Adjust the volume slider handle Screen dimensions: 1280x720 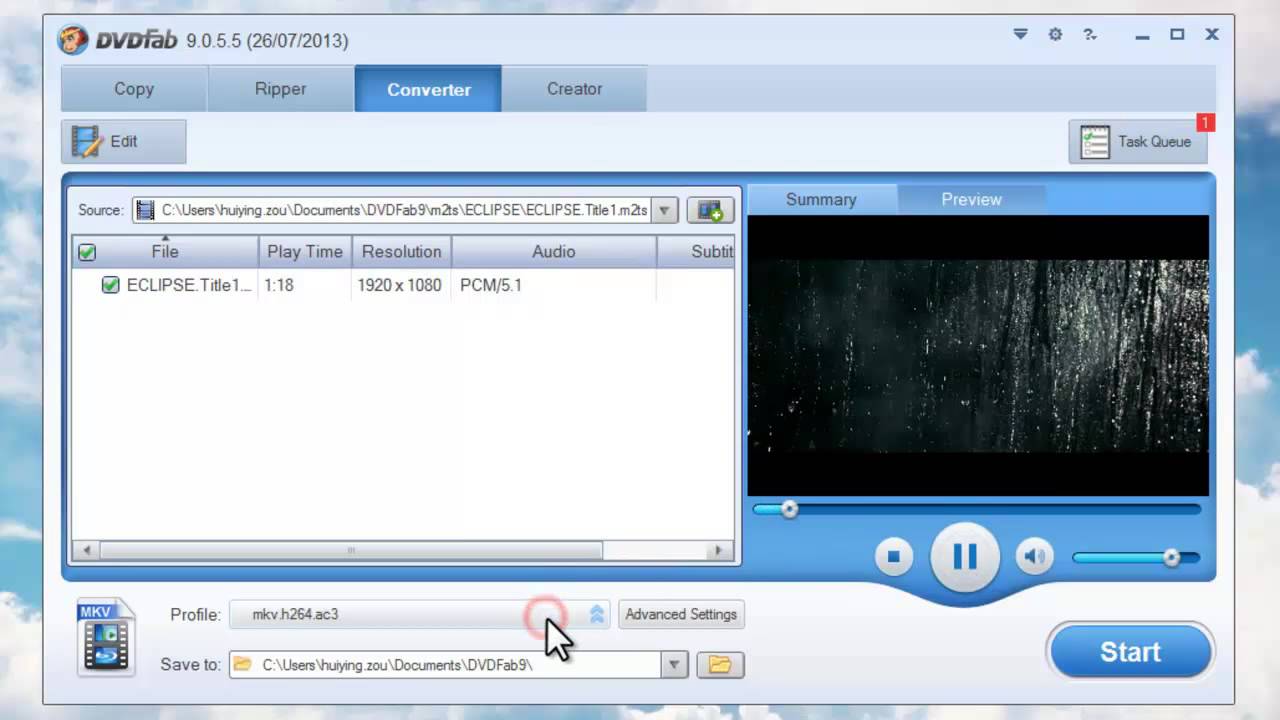point(1171,557)
